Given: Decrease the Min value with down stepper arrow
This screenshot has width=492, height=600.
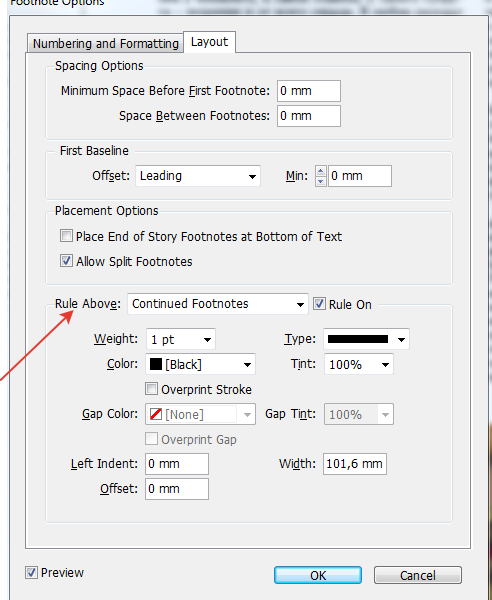Looking at the screenshot, I should point(321,181).
